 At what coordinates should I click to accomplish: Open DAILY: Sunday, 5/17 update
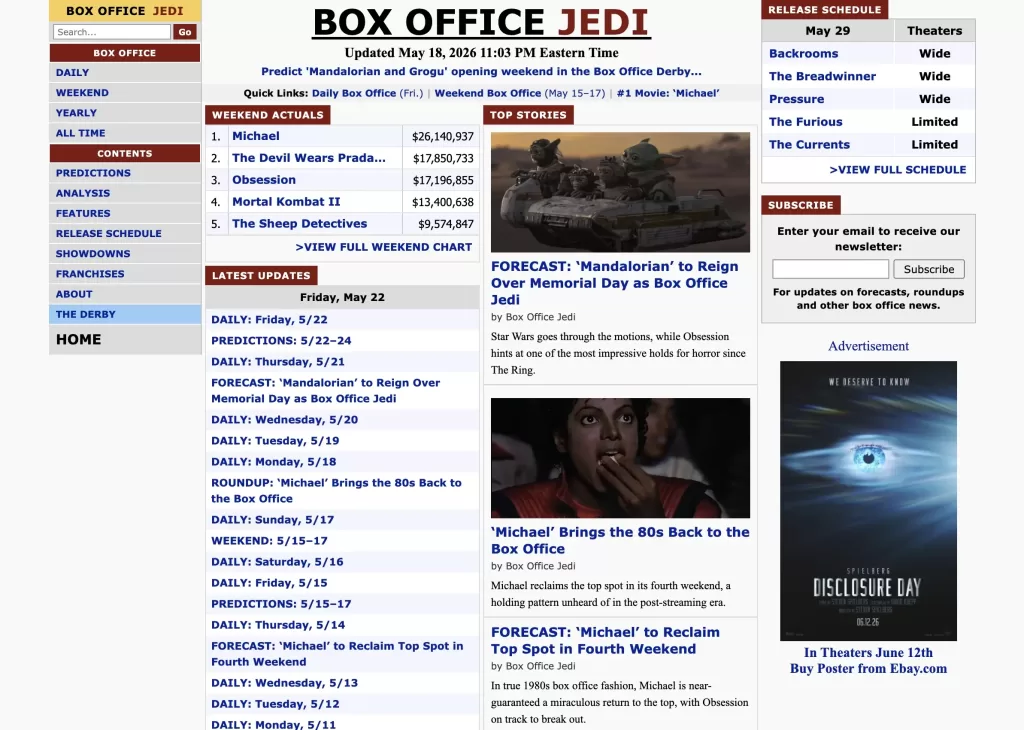click(272, 520)
